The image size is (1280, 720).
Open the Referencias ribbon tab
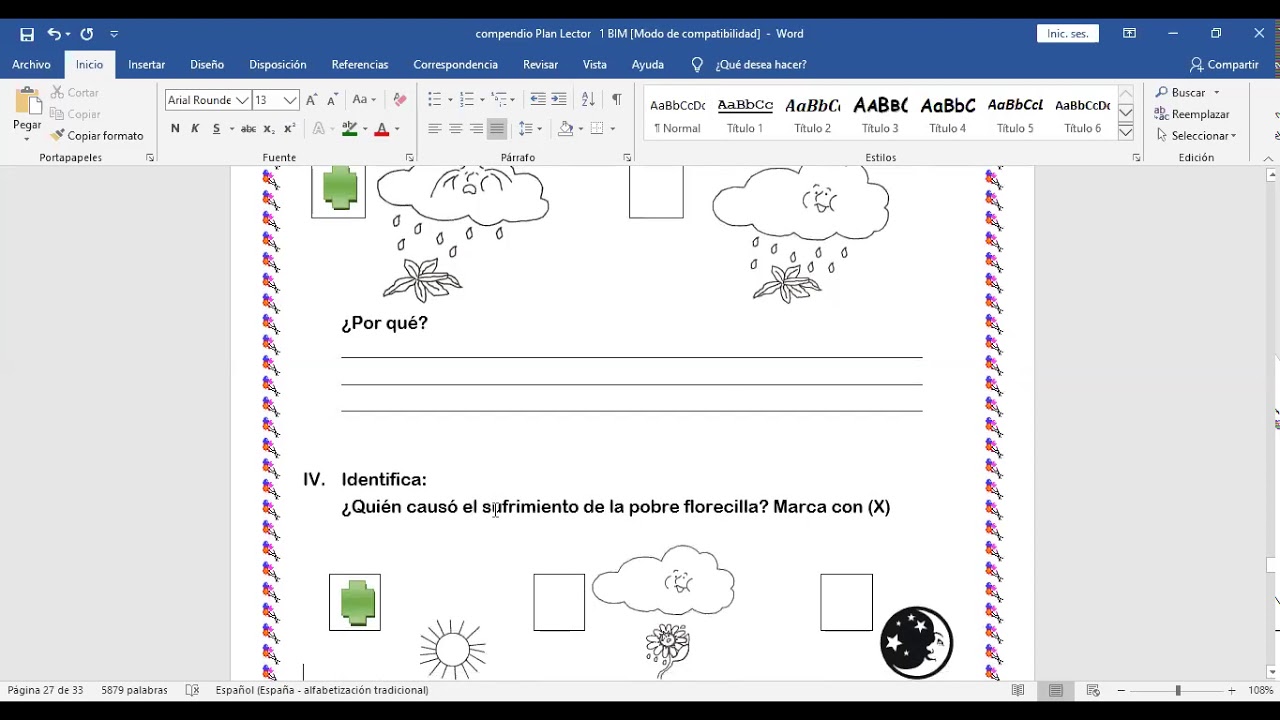click(360, 64)
